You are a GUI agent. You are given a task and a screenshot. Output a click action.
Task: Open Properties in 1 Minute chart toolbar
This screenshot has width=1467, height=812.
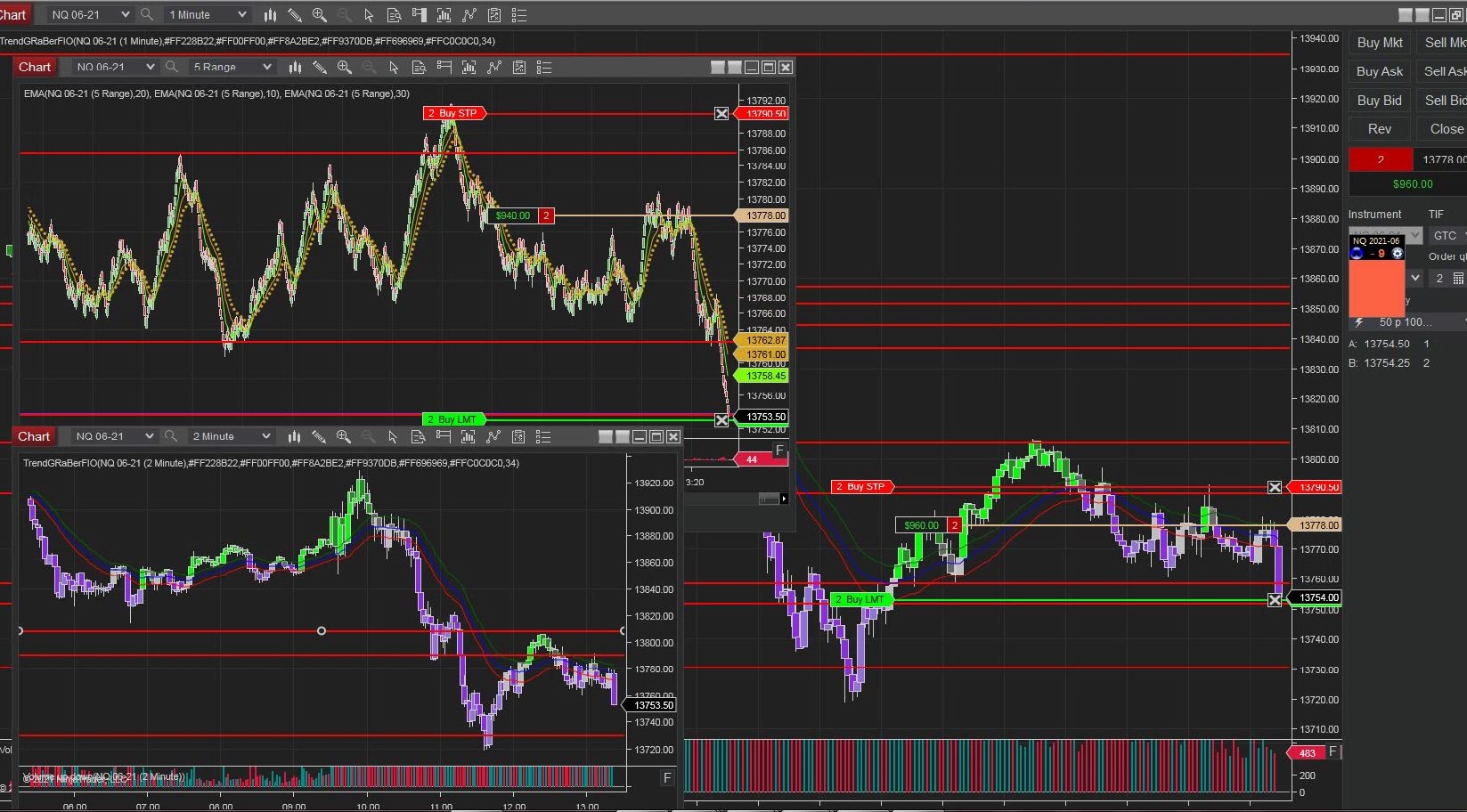[x=519, y=14]
